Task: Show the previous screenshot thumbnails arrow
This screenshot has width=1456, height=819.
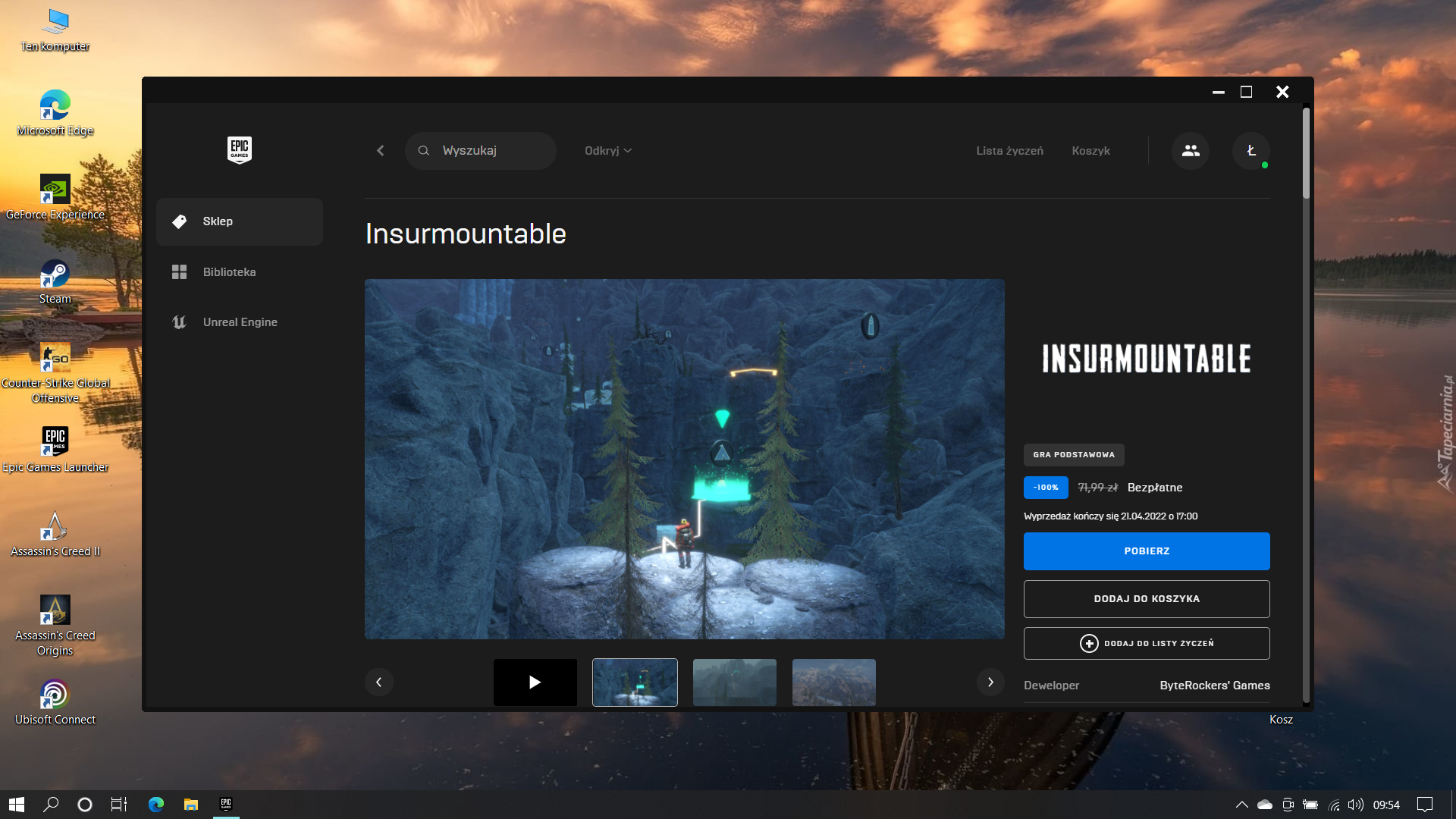Action: 378,682
